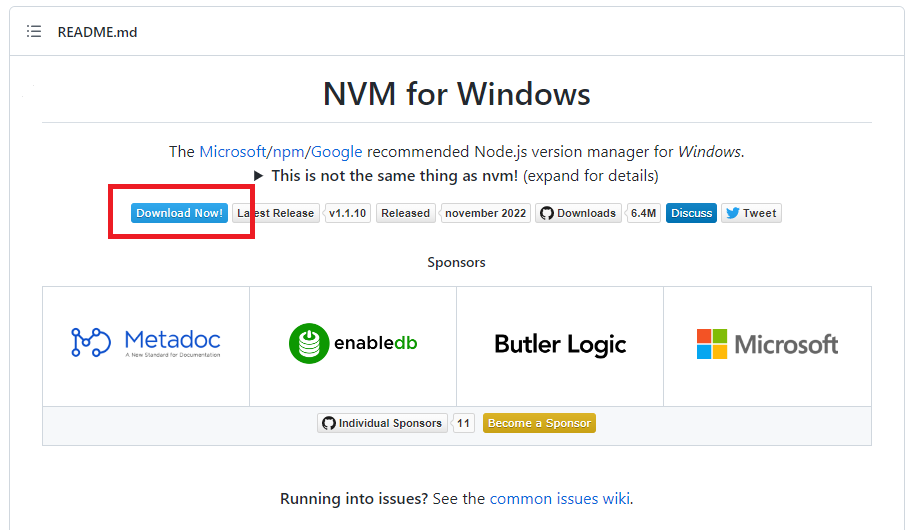Click the Download Now! badge

(179, 213)
